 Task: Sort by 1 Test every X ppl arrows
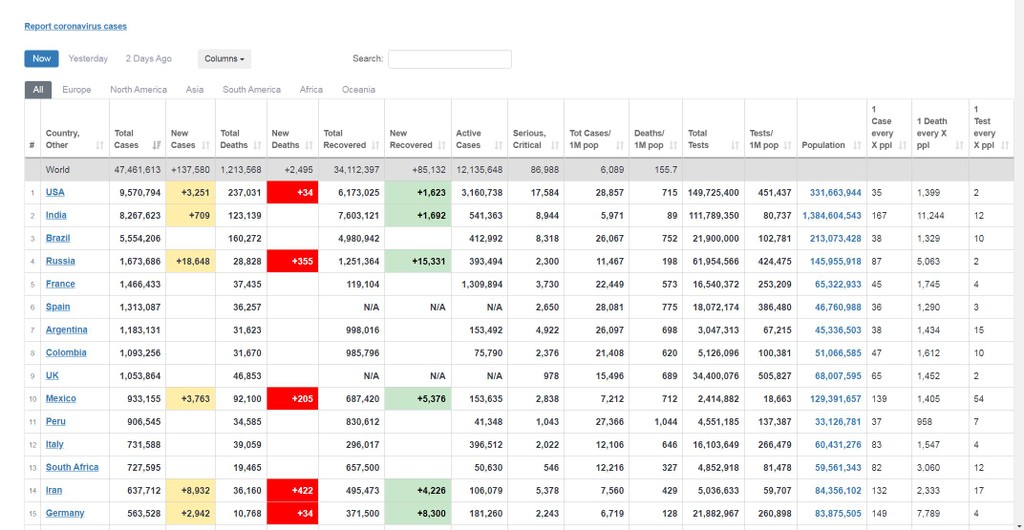pos(1004,146)
